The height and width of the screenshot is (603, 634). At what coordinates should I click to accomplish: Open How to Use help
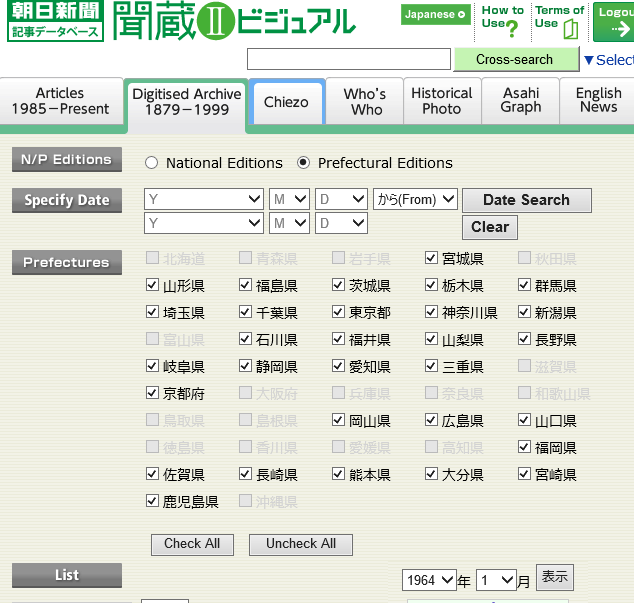click(502, 21)
